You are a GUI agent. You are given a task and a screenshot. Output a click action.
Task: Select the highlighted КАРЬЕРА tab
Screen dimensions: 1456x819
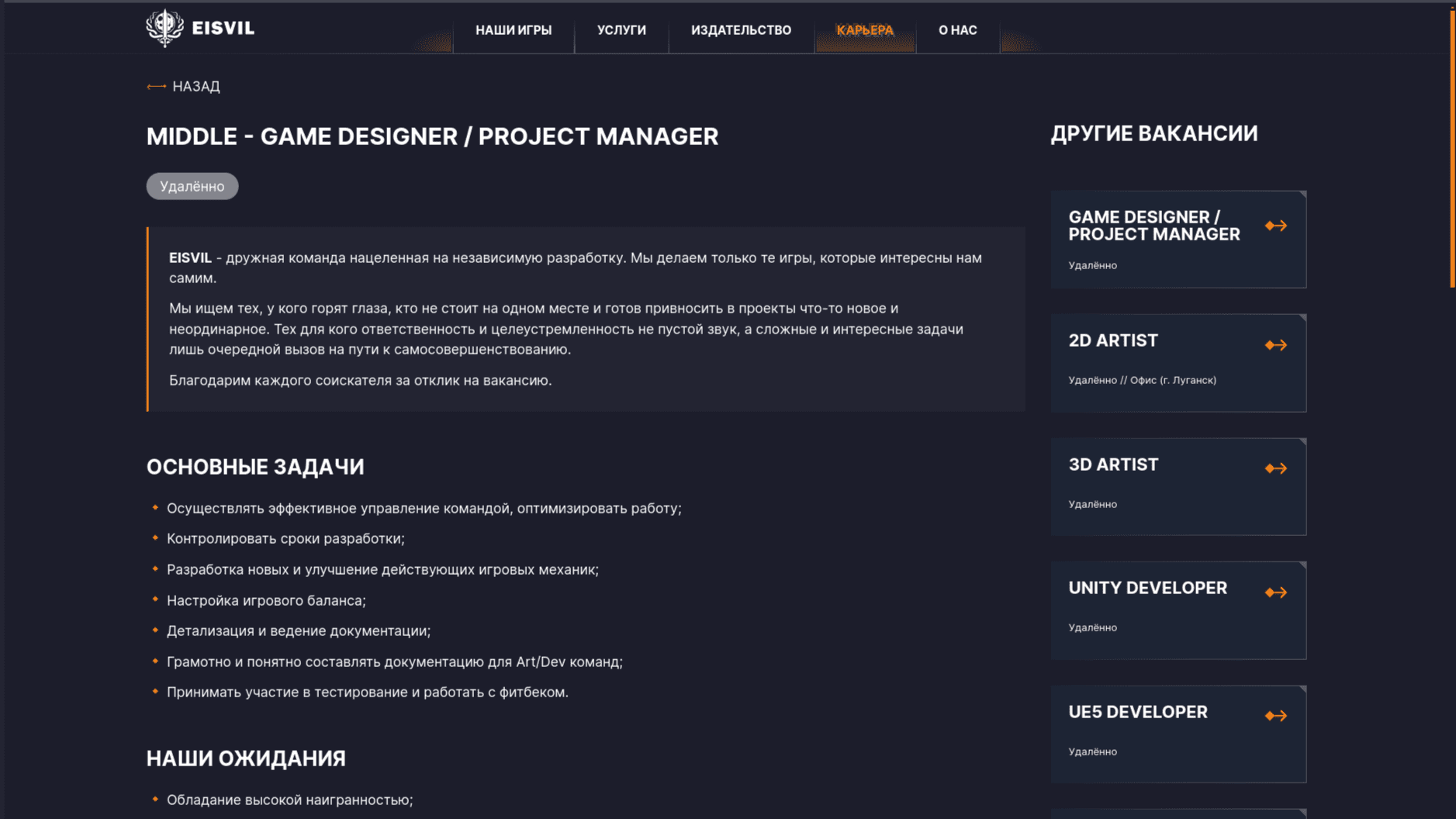tap(865, 30)
